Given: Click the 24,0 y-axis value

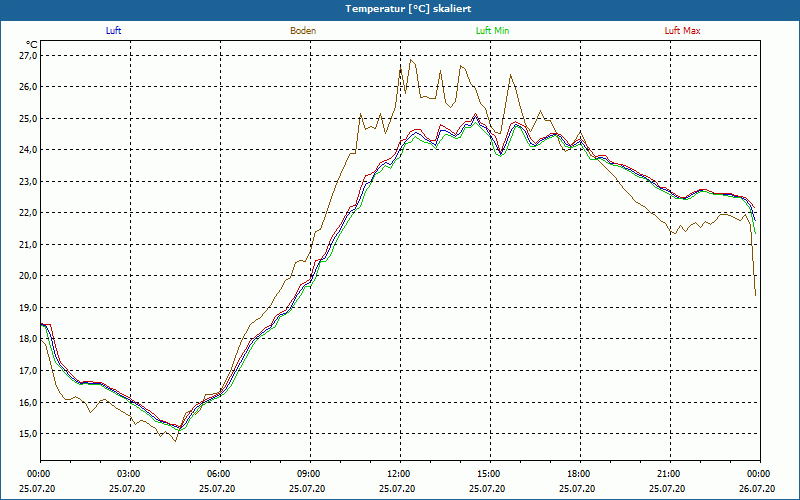Looking at the screenshot, I should coord(28,149).
